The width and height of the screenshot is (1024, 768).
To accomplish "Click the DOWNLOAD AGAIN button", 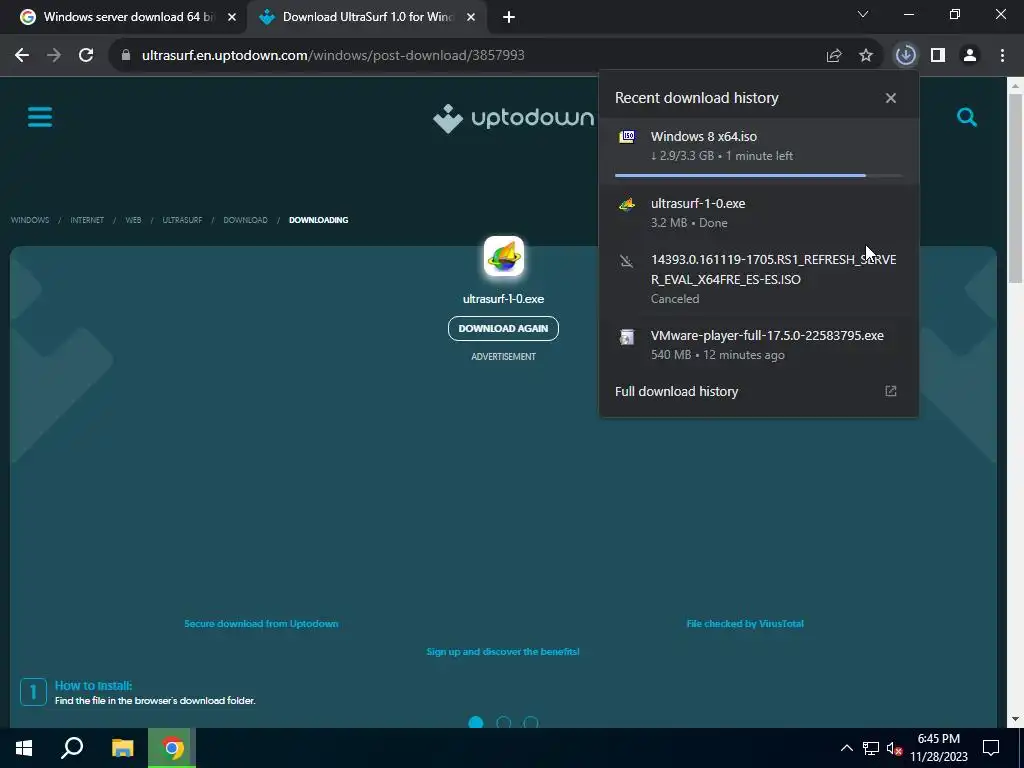I will [x=504, y=328].
